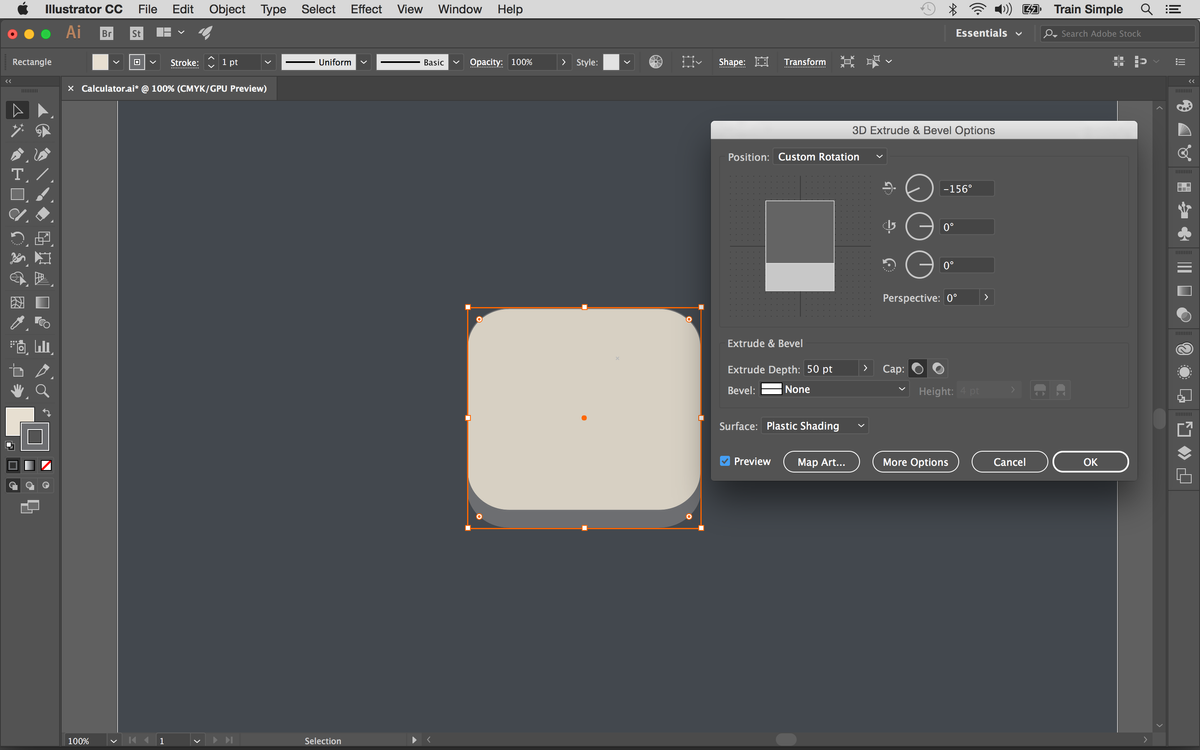The image size is (1200, 750).
Task: Enable the solid Cap option
Action: click(917, 368)
